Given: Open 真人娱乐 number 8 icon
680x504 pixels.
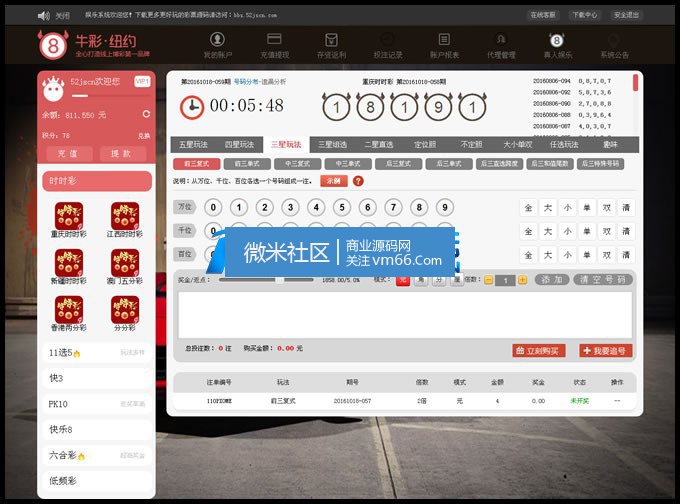Looking at the screenshot, I should [x=557, y=40].
